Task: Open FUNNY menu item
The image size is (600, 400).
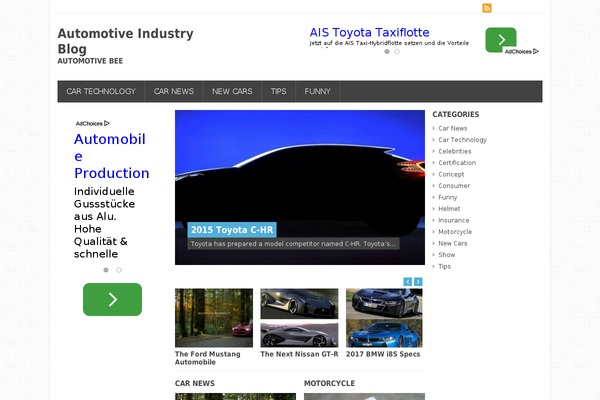Action: (317, 91)
